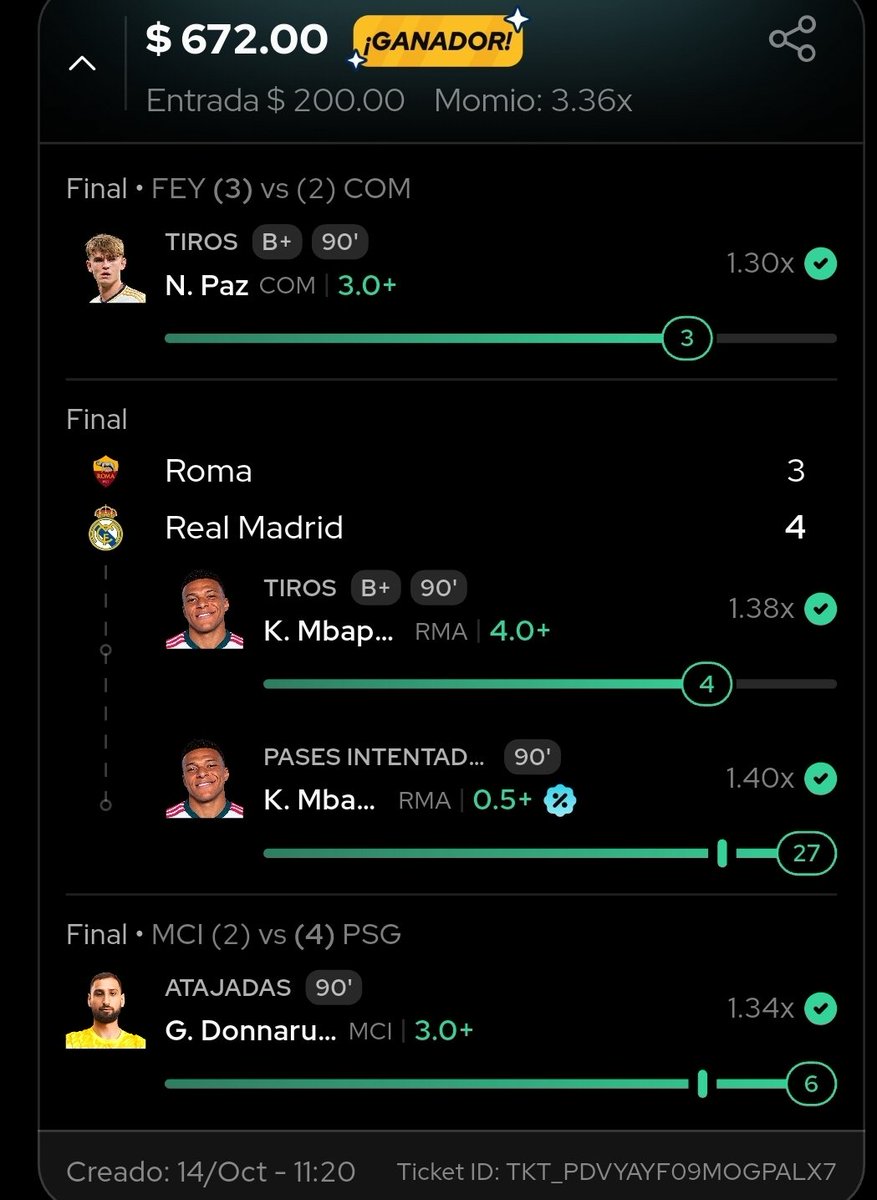Open the G. Donnarumma player photo

pyautogui.click(x=106, y=1011)
